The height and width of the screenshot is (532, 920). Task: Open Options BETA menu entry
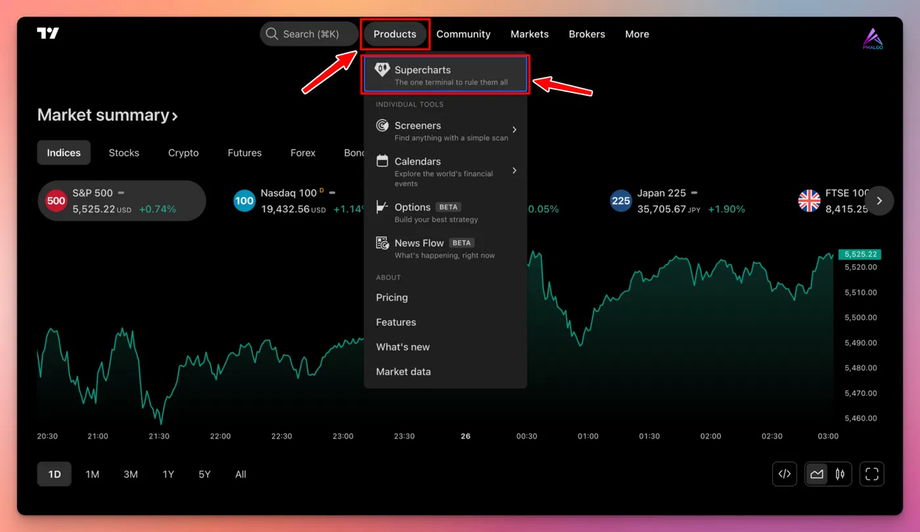point(445,212)
